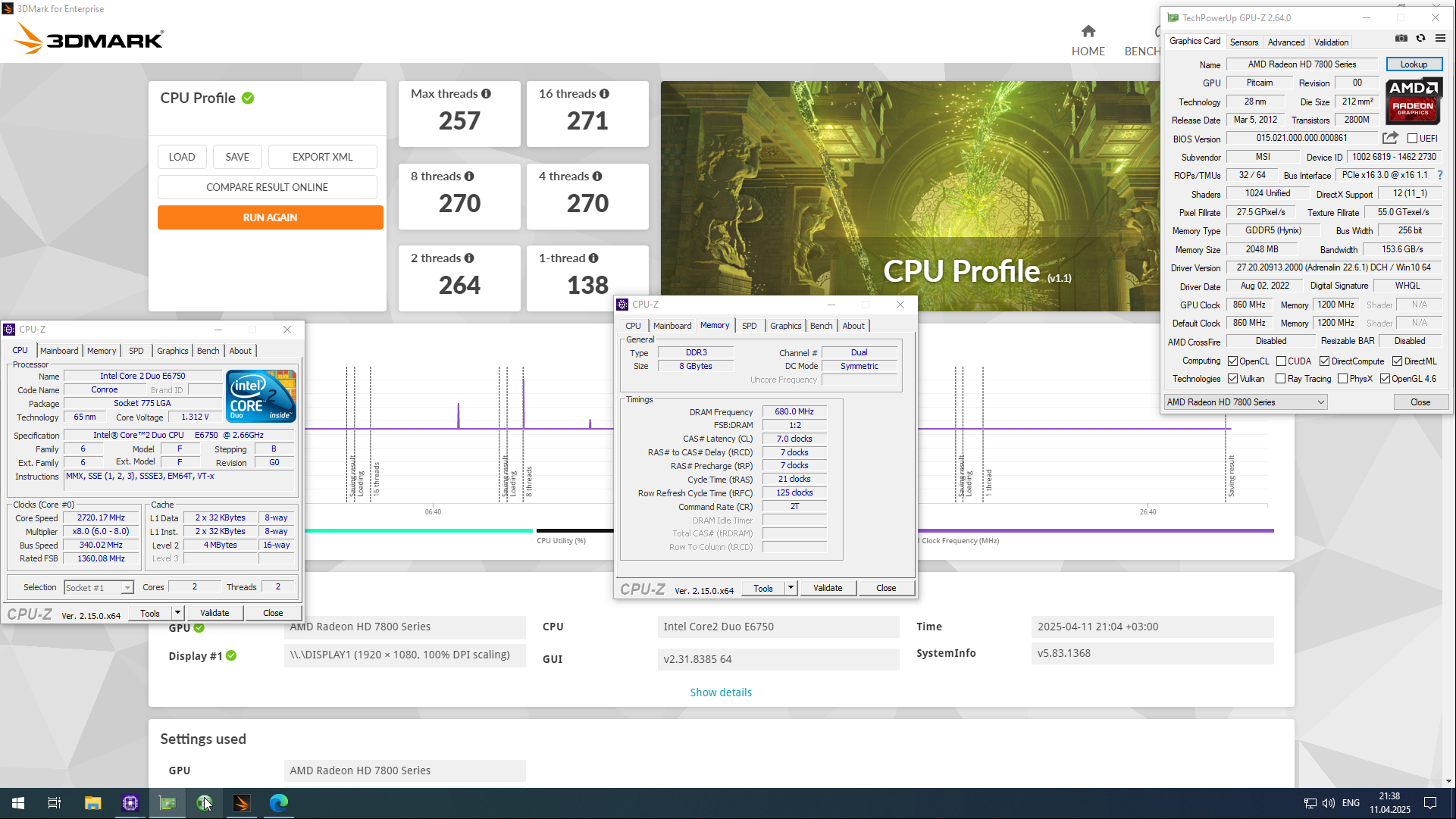Expand Tools arrow in Memory CPU-Z window
Viewport: 1456px width, 819px height.
point(791,588)
